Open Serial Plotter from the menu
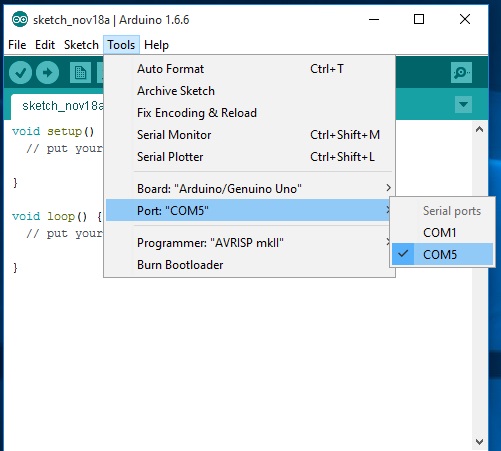The height and width of the screenshot is (451, 501). (249, 157)
